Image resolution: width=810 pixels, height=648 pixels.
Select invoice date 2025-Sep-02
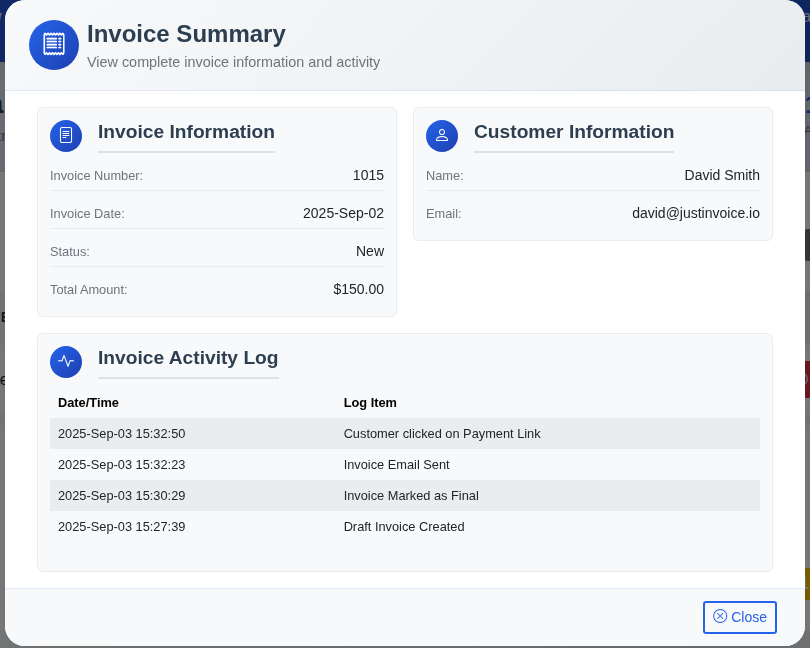tap(343, 213)
